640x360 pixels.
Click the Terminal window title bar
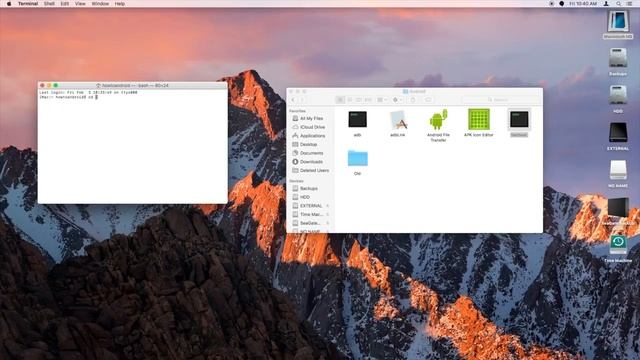pyautogui.click(x=133, y=85)
